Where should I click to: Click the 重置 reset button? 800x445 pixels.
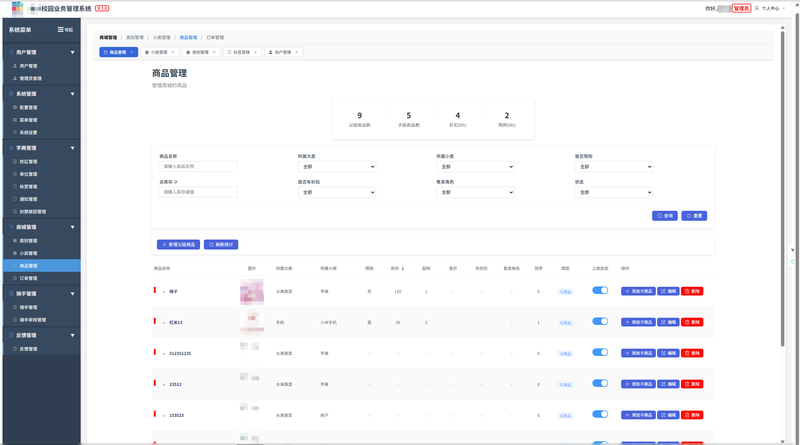[x=694, y=216]
